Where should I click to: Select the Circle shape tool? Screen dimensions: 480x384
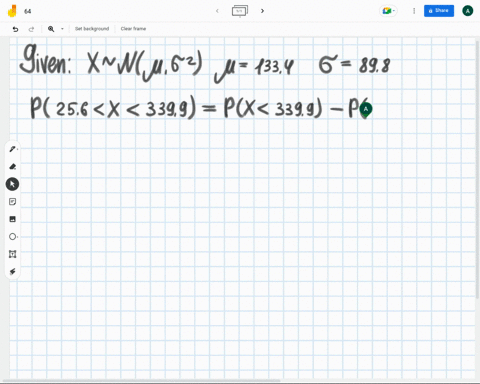click(13, 237)
